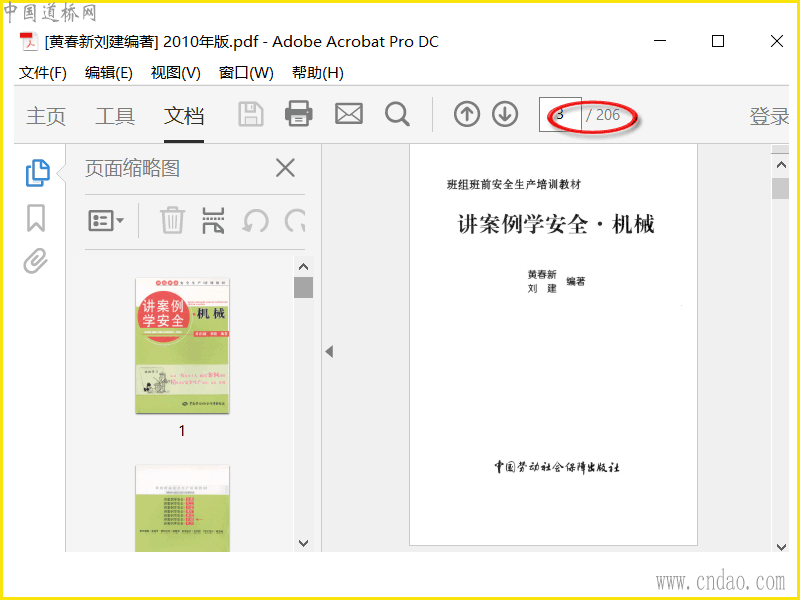The width and height of the screenshot is (800, 600).
Task: Click the 登录 sign-in link
Action: 768,116
